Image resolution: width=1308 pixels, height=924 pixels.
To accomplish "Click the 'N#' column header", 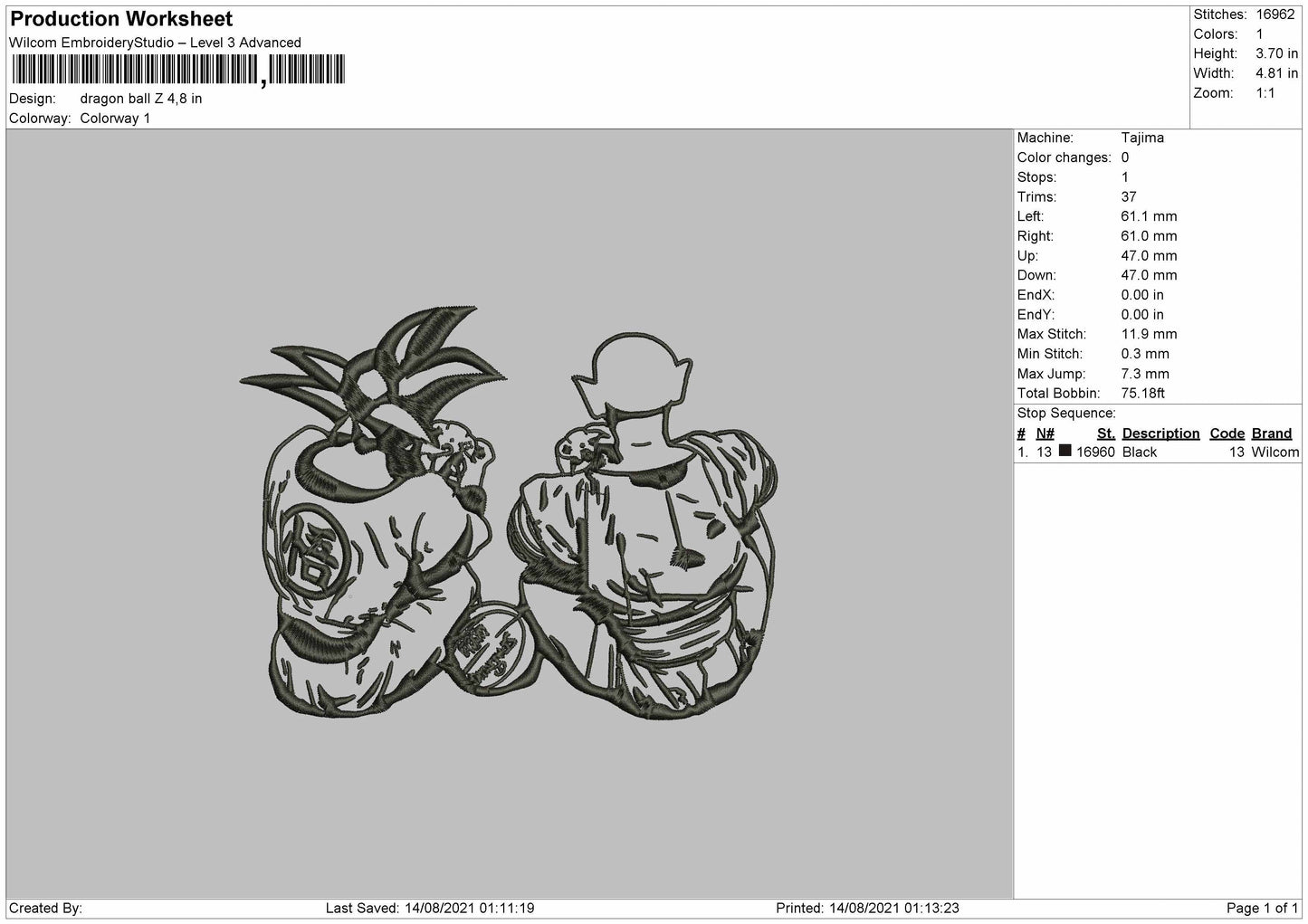I will click(x=1045, y=433).
